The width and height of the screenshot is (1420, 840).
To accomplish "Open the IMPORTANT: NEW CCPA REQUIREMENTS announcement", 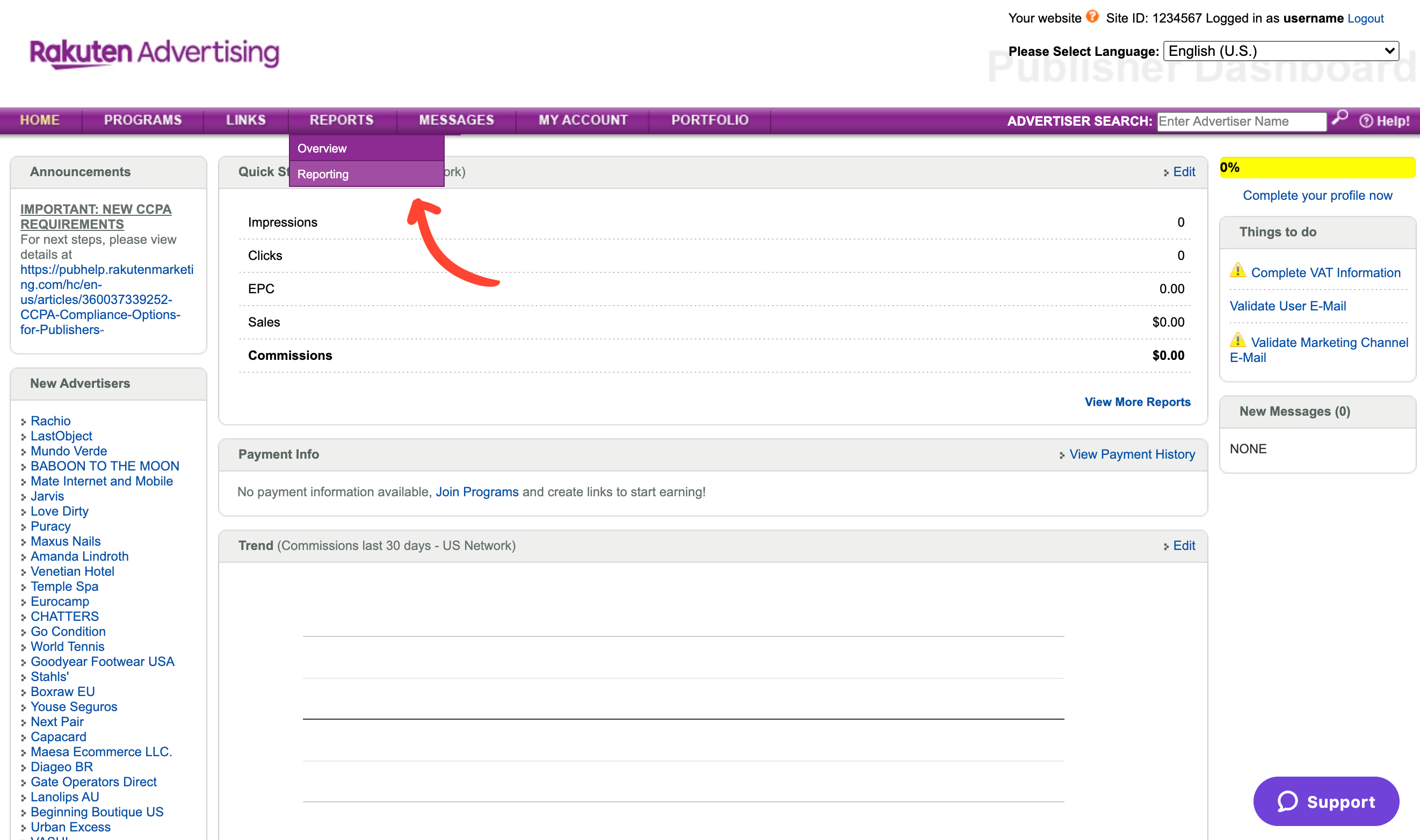I will pyautogui.click(x=96, y=217).
